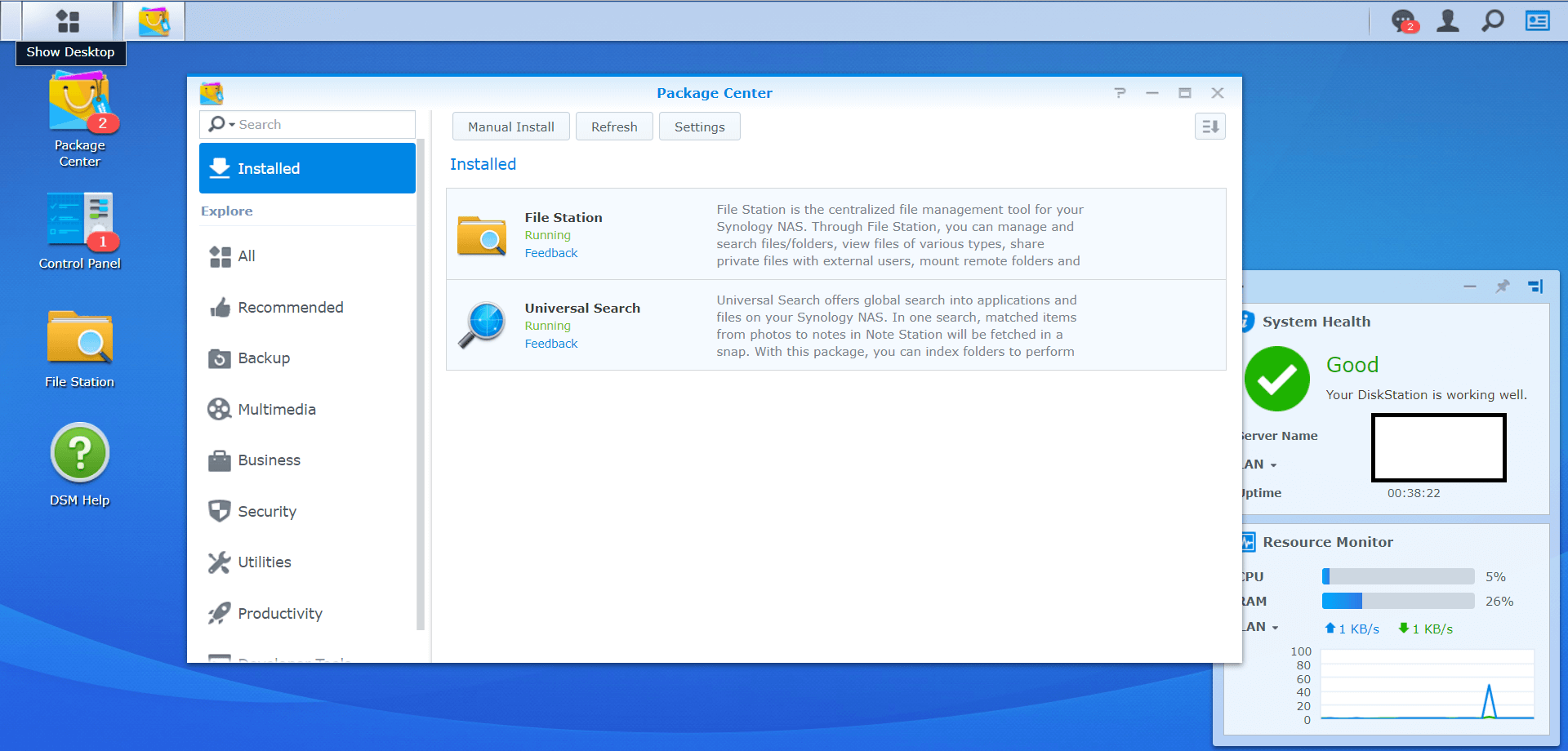Open Package Center Settings button

tap(700, 127)
